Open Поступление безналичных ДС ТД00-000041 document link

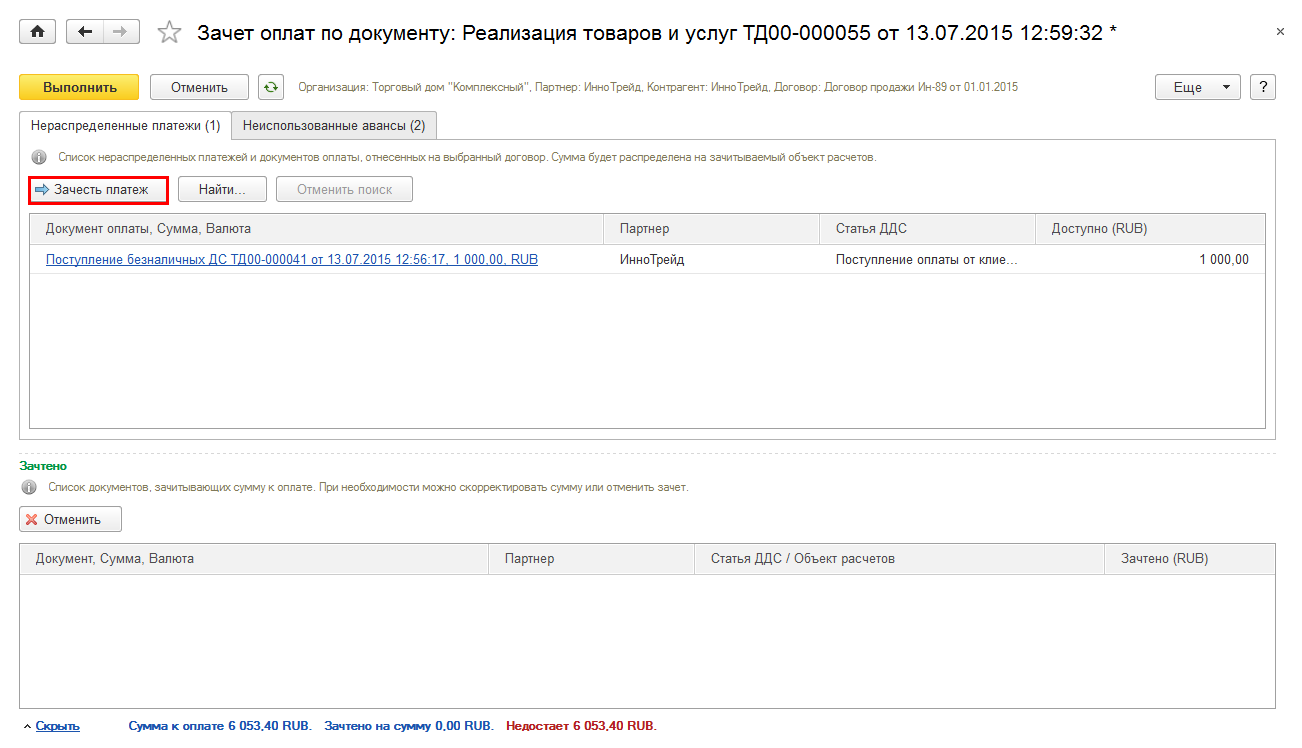[x=292, y=260]
